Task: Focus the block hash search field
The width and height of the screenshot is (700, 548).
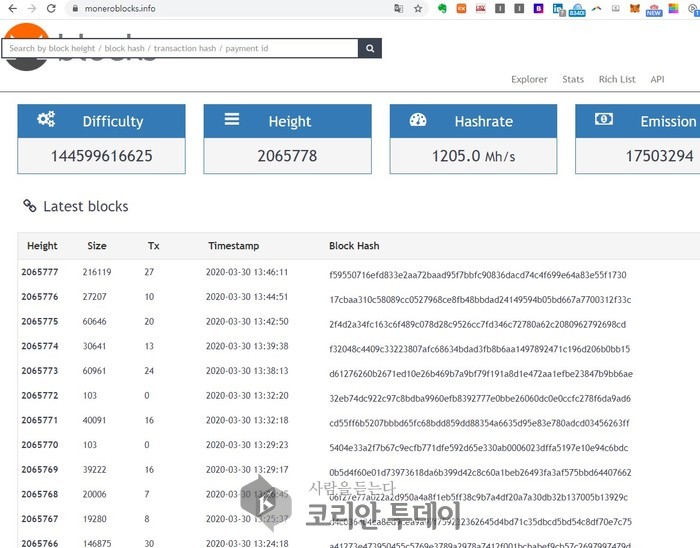Action: click(x=180, y=48)
